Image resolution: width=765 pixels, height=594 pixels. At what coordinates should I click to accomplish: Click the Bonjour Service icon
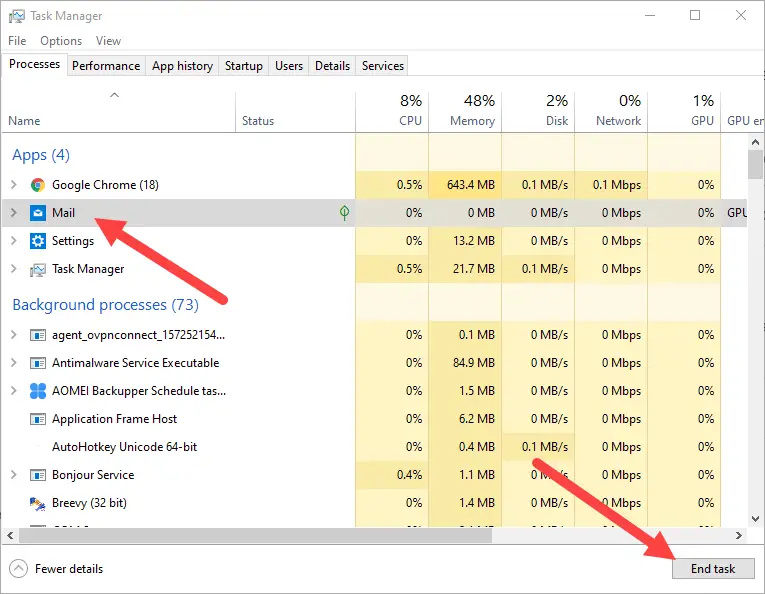tap(38, 475)
